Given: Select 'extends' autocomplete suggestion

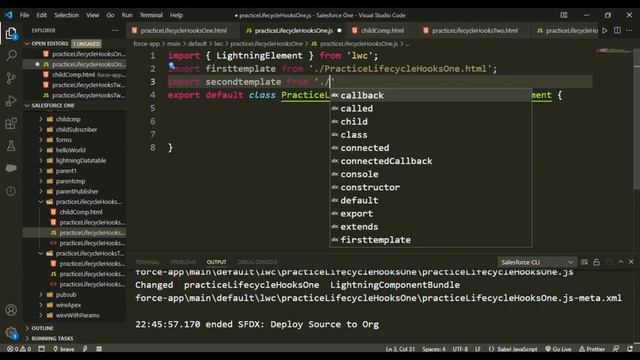Looking at the screenshot, I should pos(431,227).
